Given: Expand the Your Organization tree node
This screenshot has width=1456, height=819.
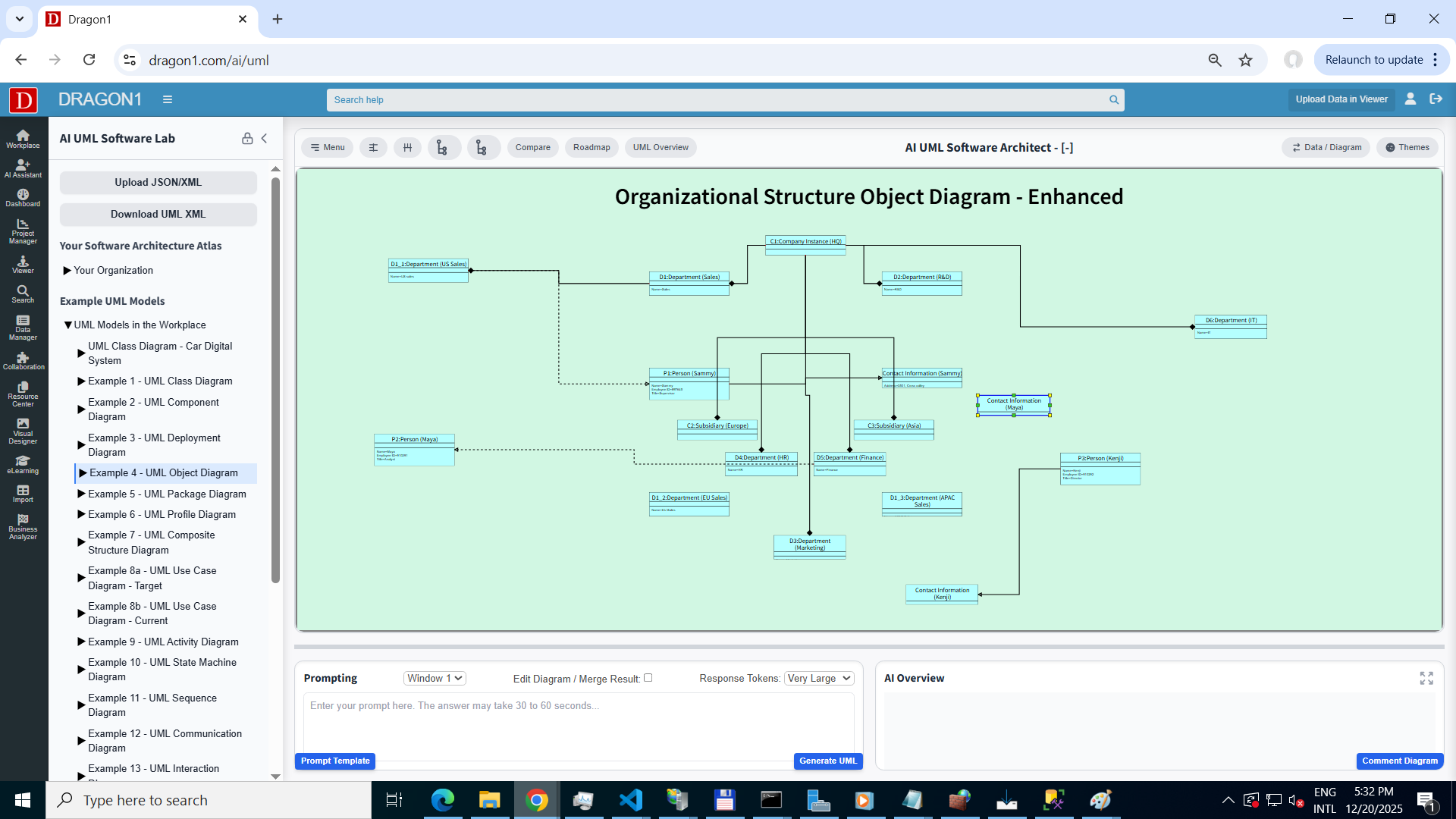Looking at the screenshot, I should click(67, 270).
